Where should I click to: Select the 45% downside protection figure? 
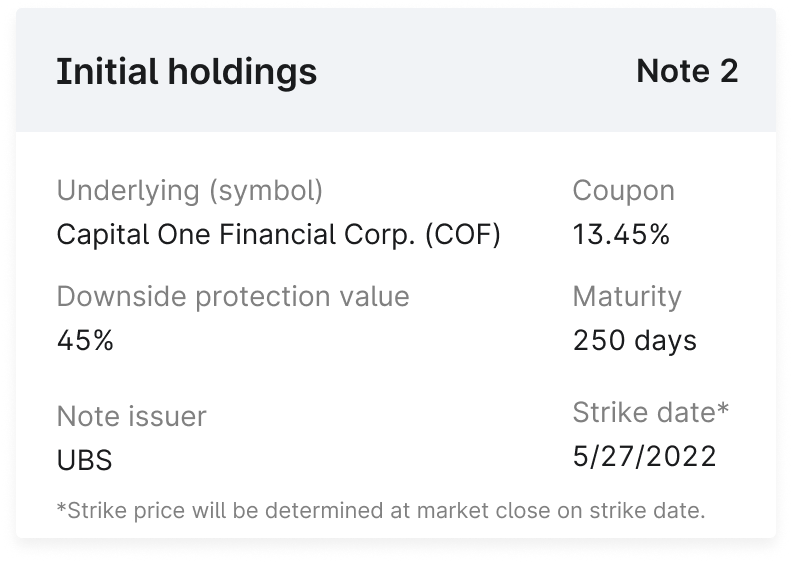[x=85, y=340]
